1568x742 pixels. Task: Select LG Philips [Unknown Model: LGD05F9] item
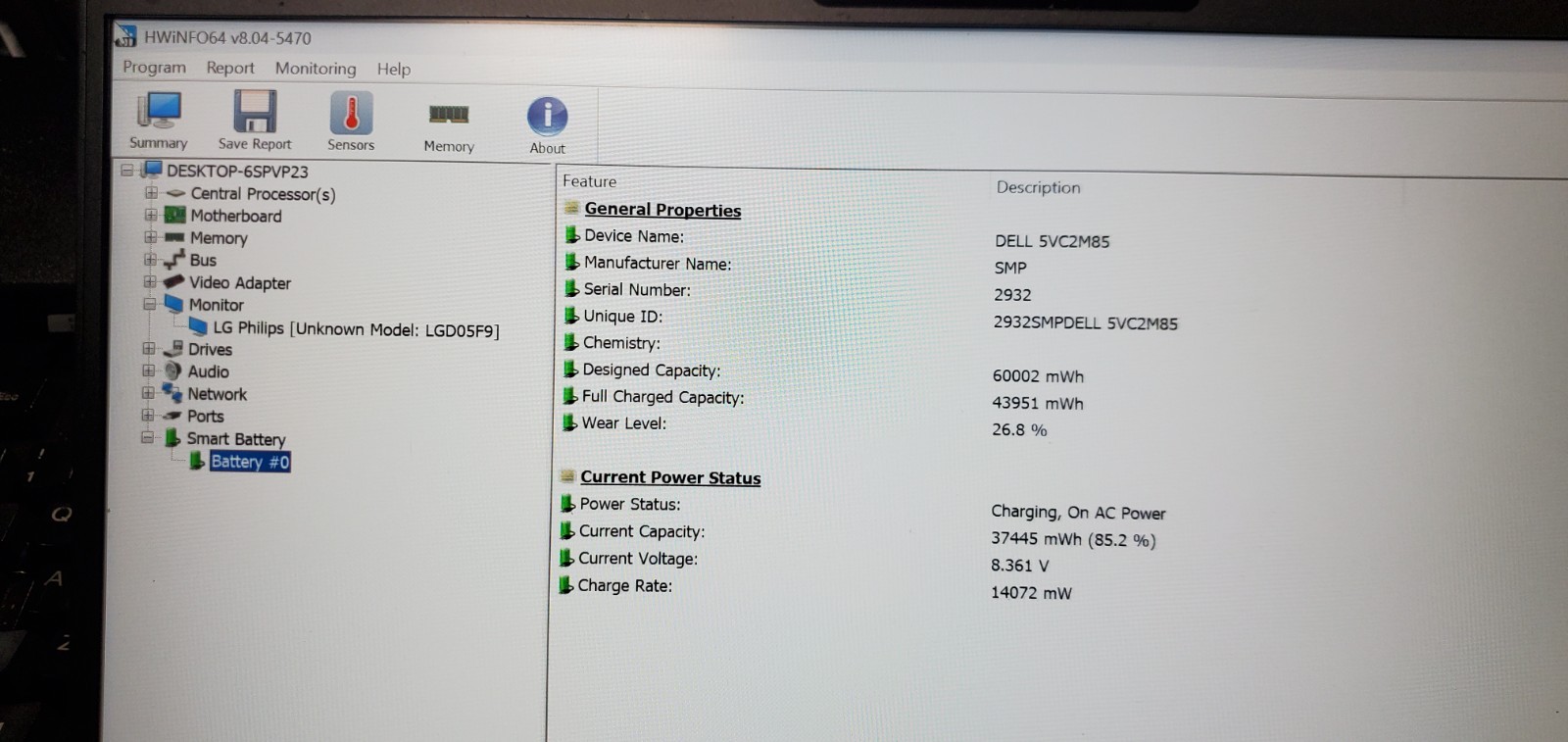click(357, 328)
